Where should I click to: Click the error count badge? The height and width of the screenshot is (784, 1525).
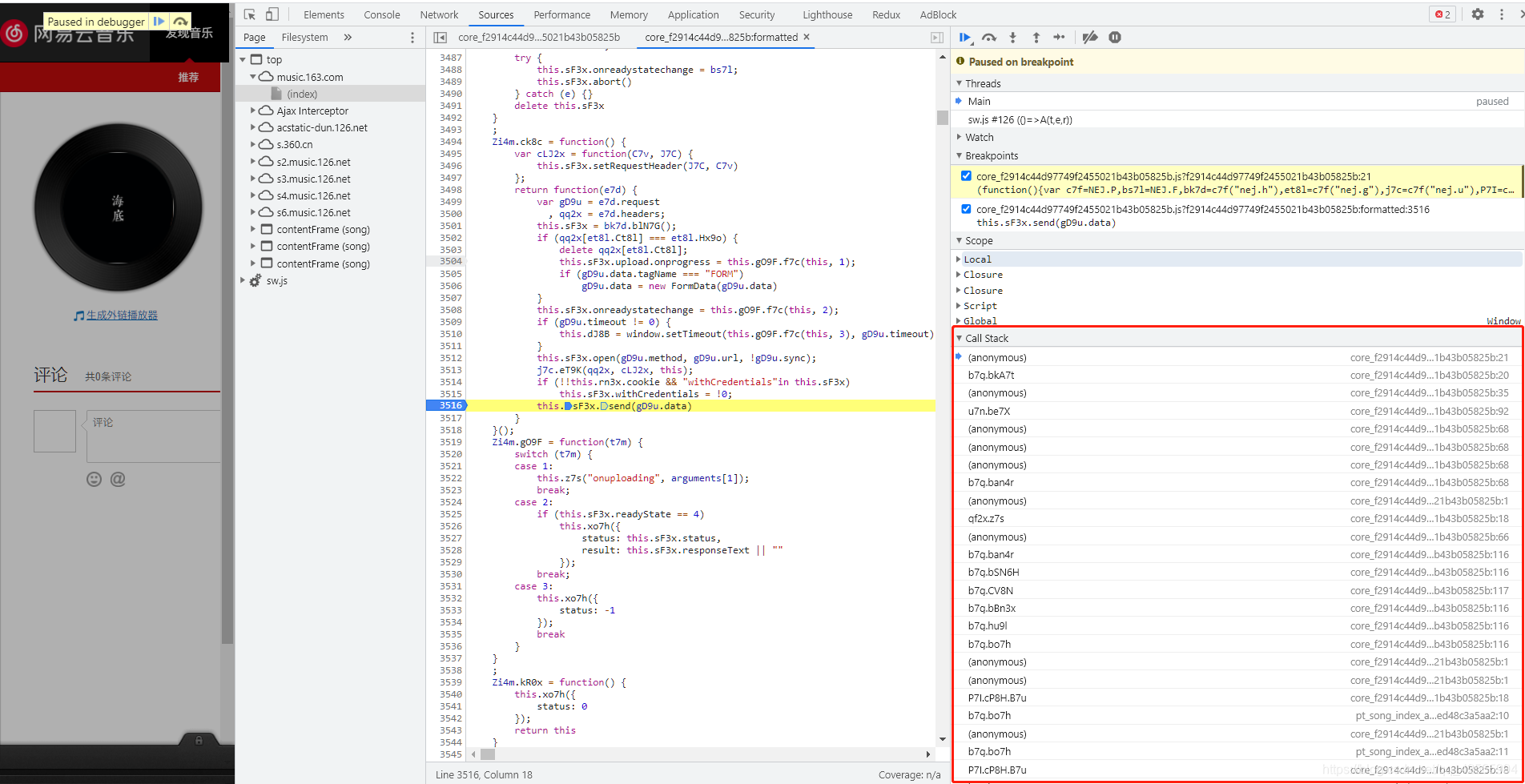[1443, 14]
